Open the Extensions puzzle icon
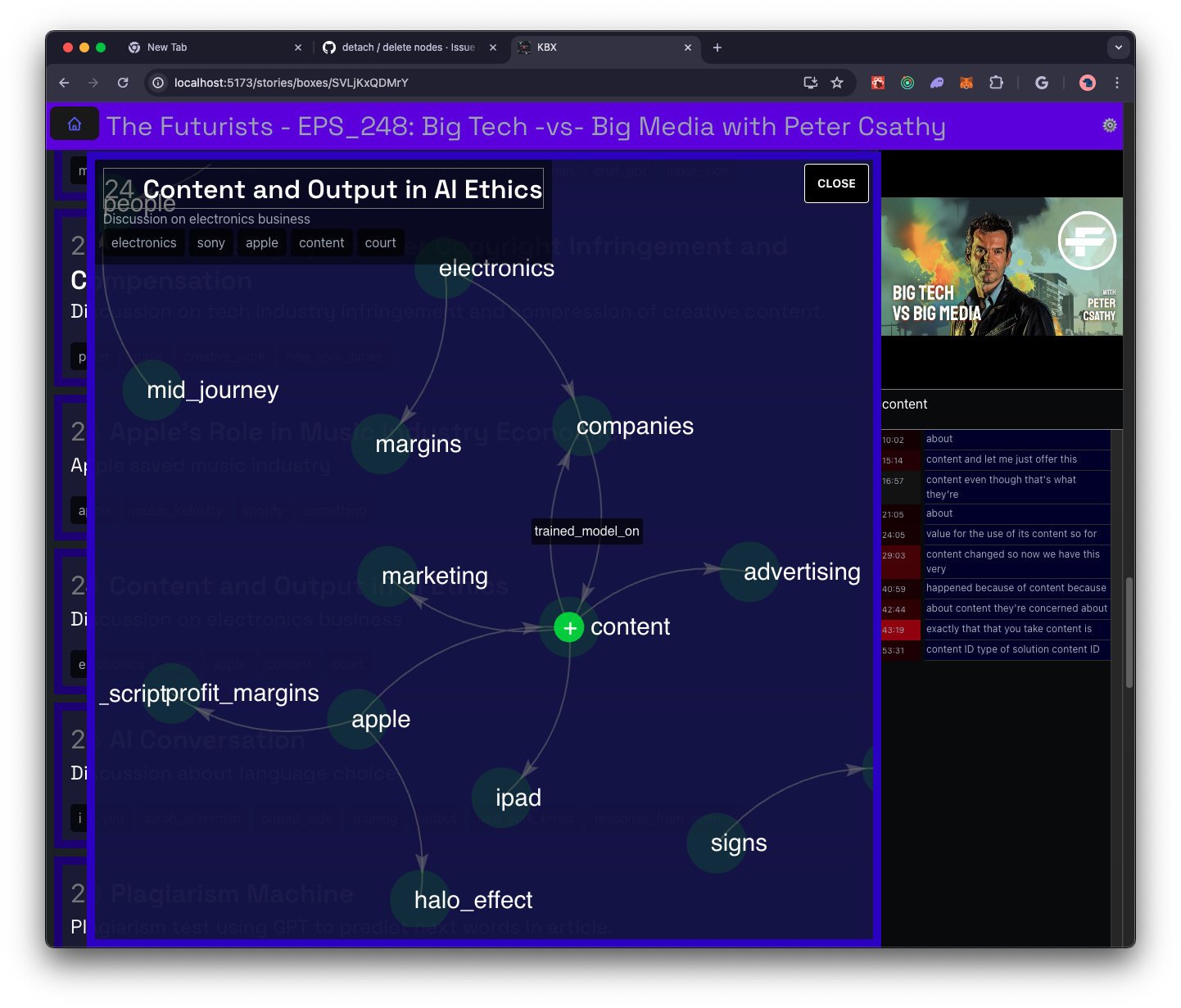 [x=996, y=83]
